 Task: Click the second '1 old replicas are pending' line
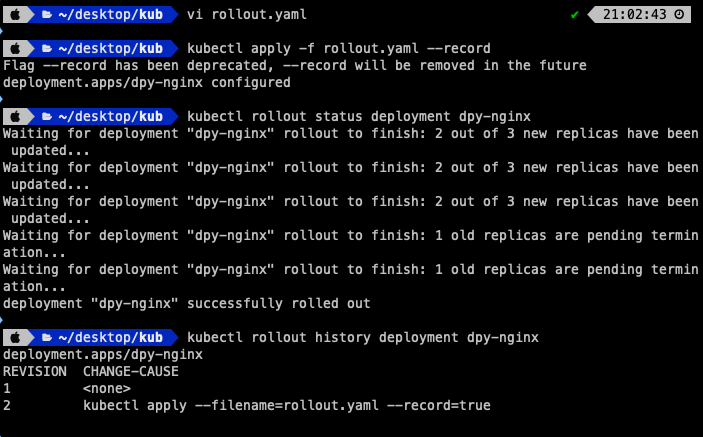point(351,278)
